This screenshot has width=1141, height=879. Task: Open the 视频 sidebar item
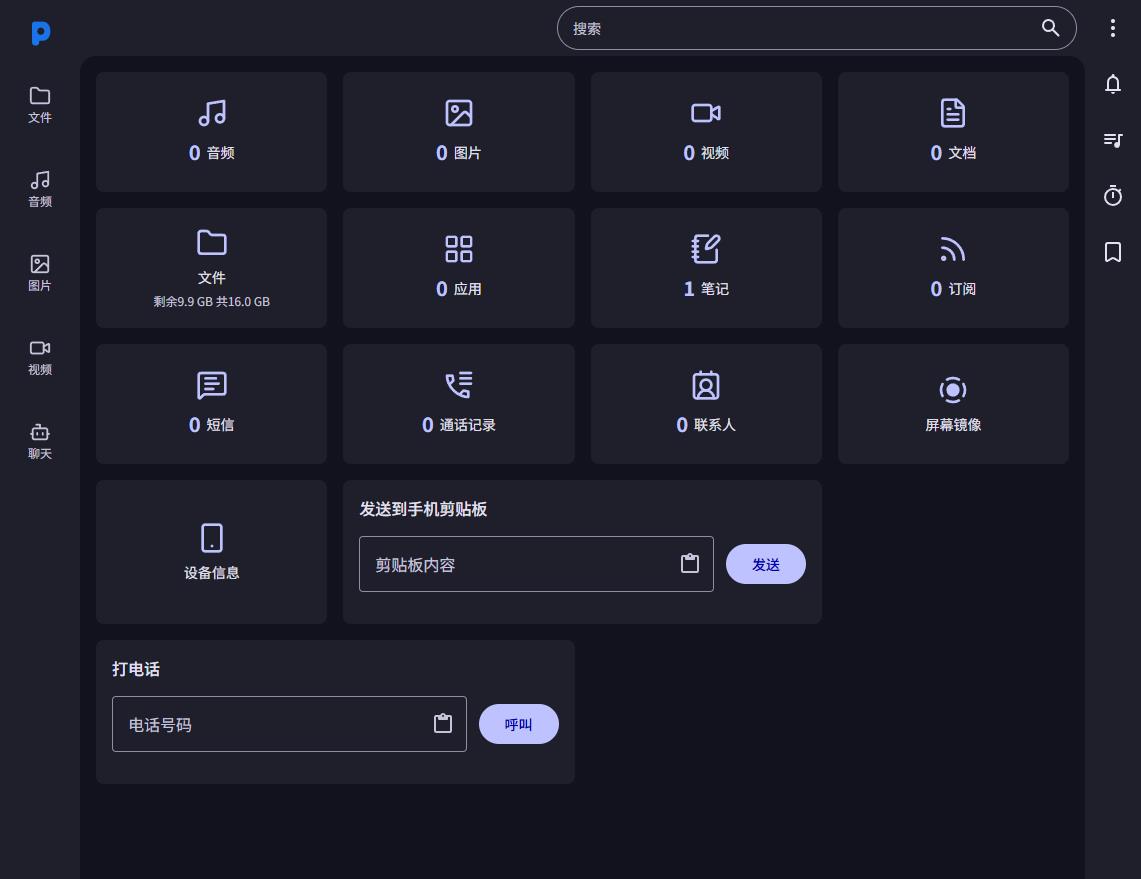coord(40,357)
